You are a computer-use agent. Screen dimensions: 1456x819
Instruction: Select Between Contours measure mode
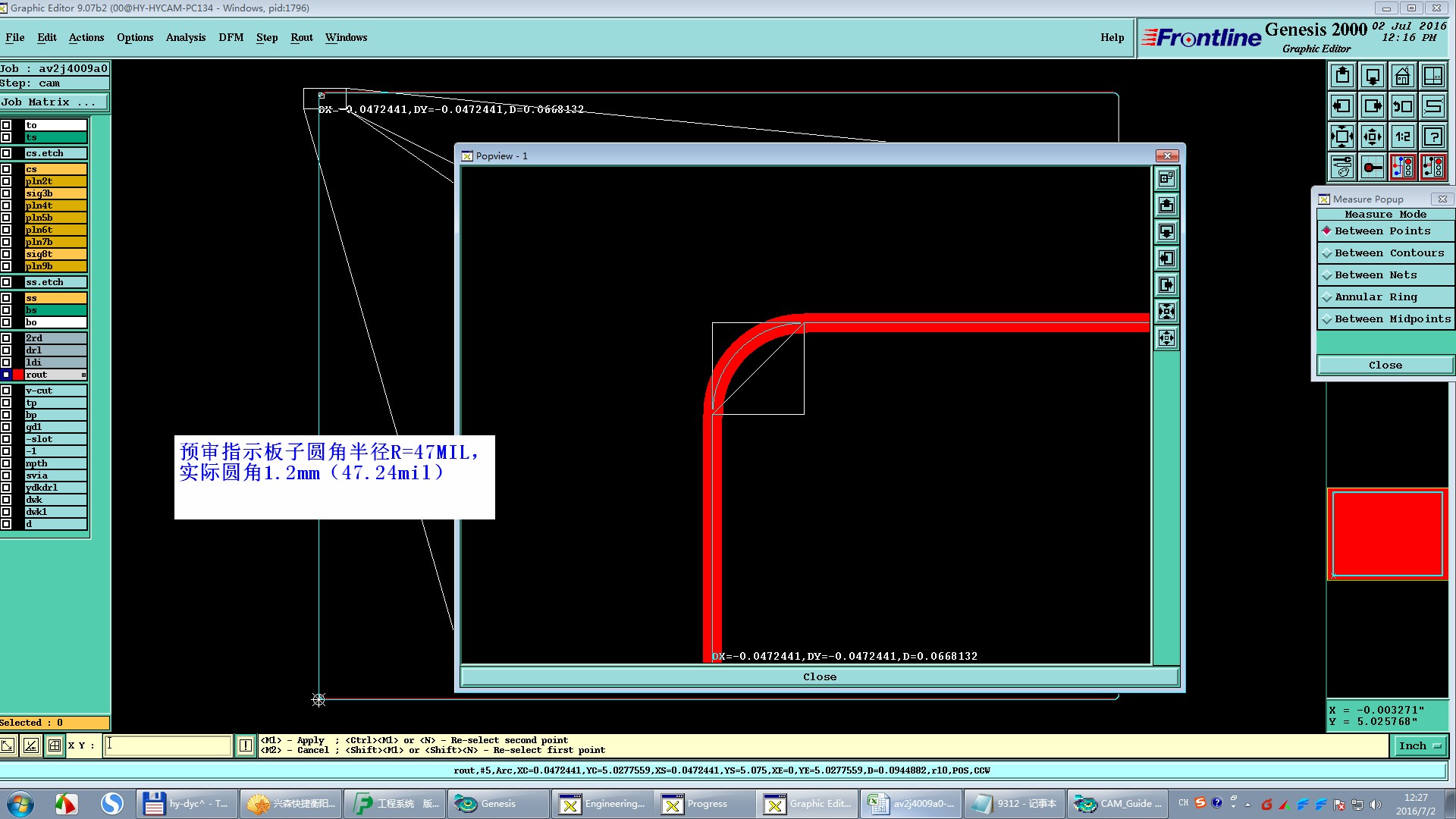(1385, 253)
